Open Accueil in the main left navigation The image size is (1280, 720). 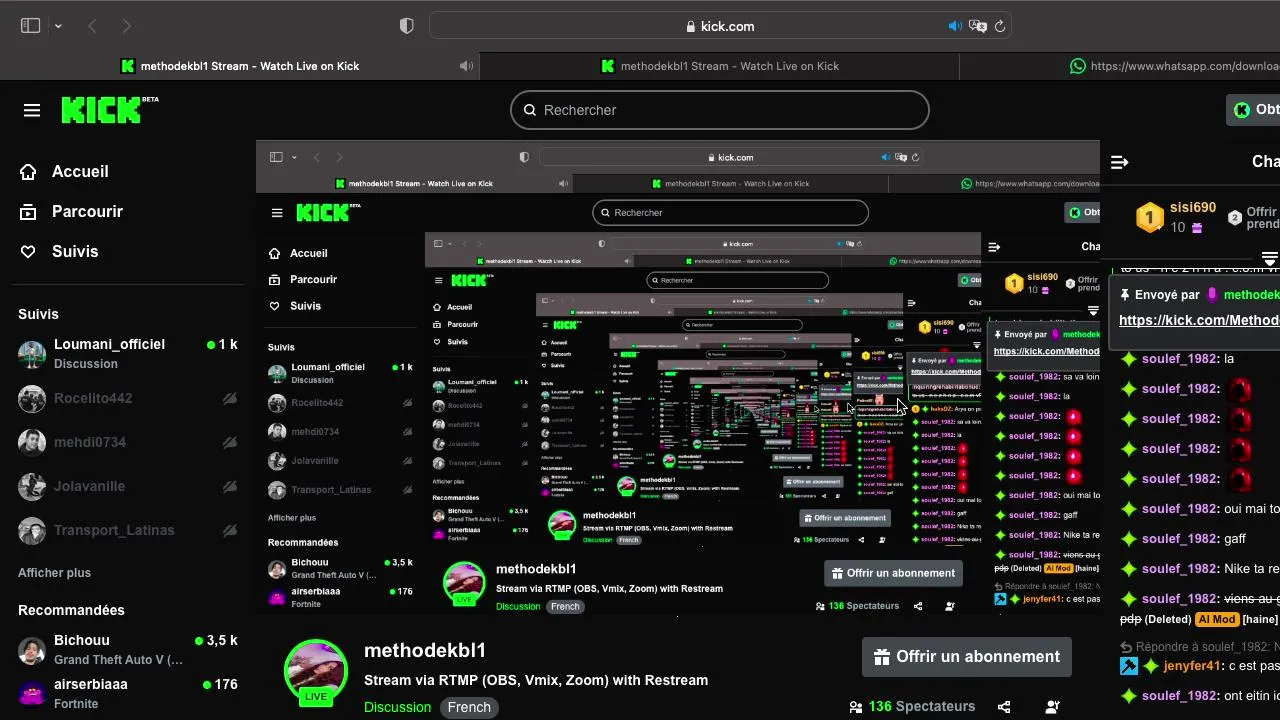click(x=64, y=171)
